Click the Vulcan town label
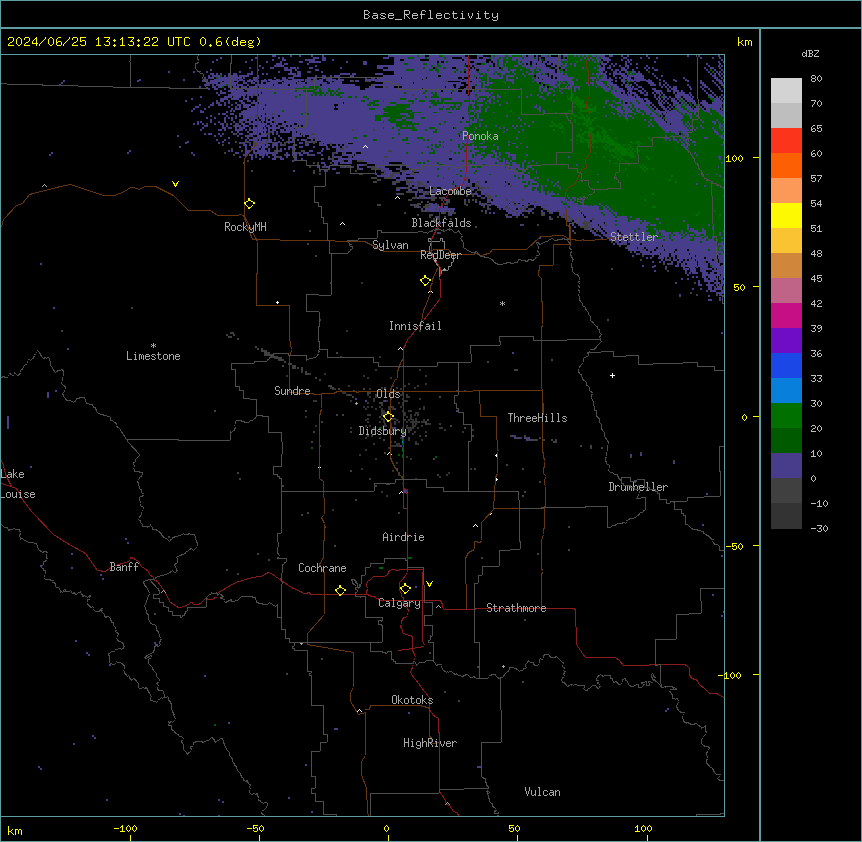Viewport: 862px width, 842px height. coord(542,792)
